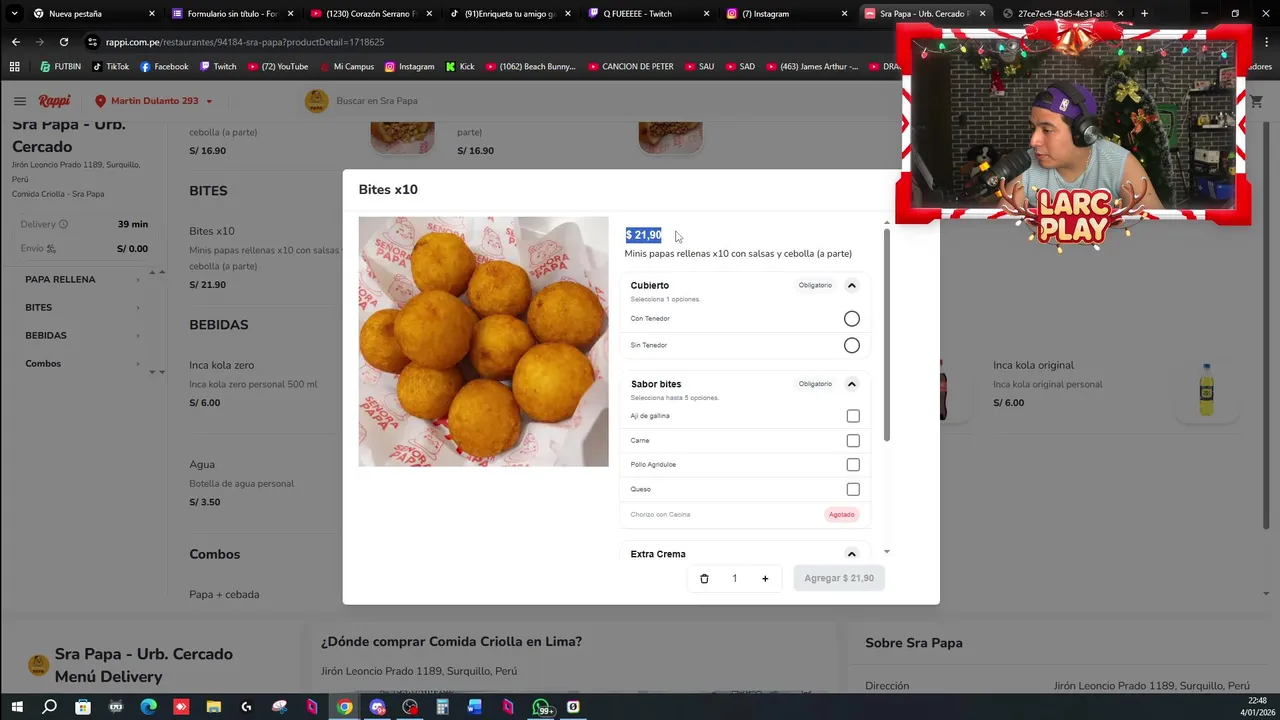Viewport: 1280px width, 720px height.
Task: Collapse the Cubierto section
Action: 852,286
